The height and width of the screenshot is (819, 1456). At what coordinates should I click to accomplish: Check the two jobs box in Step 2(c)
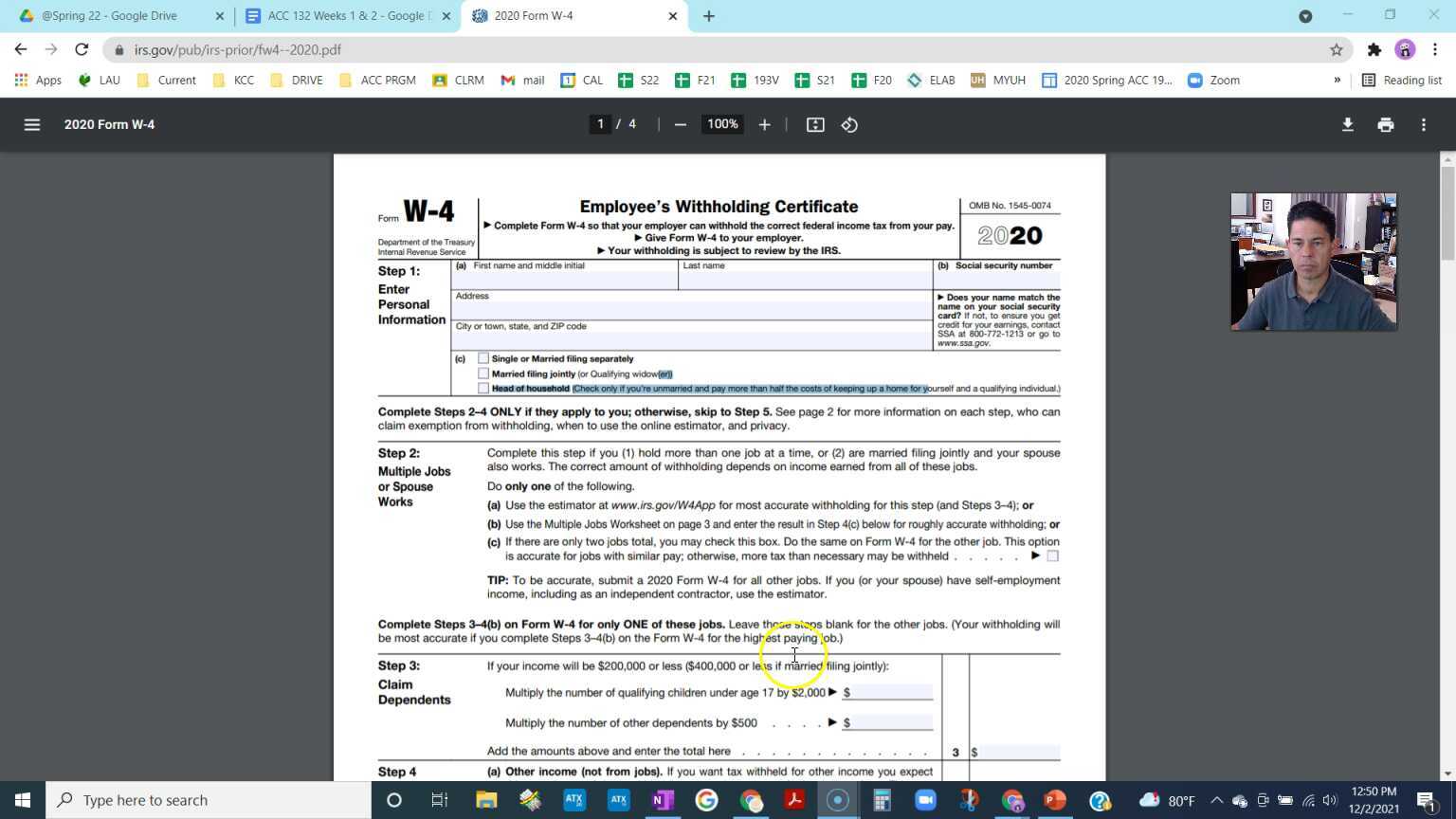(x=1052, y=556)
